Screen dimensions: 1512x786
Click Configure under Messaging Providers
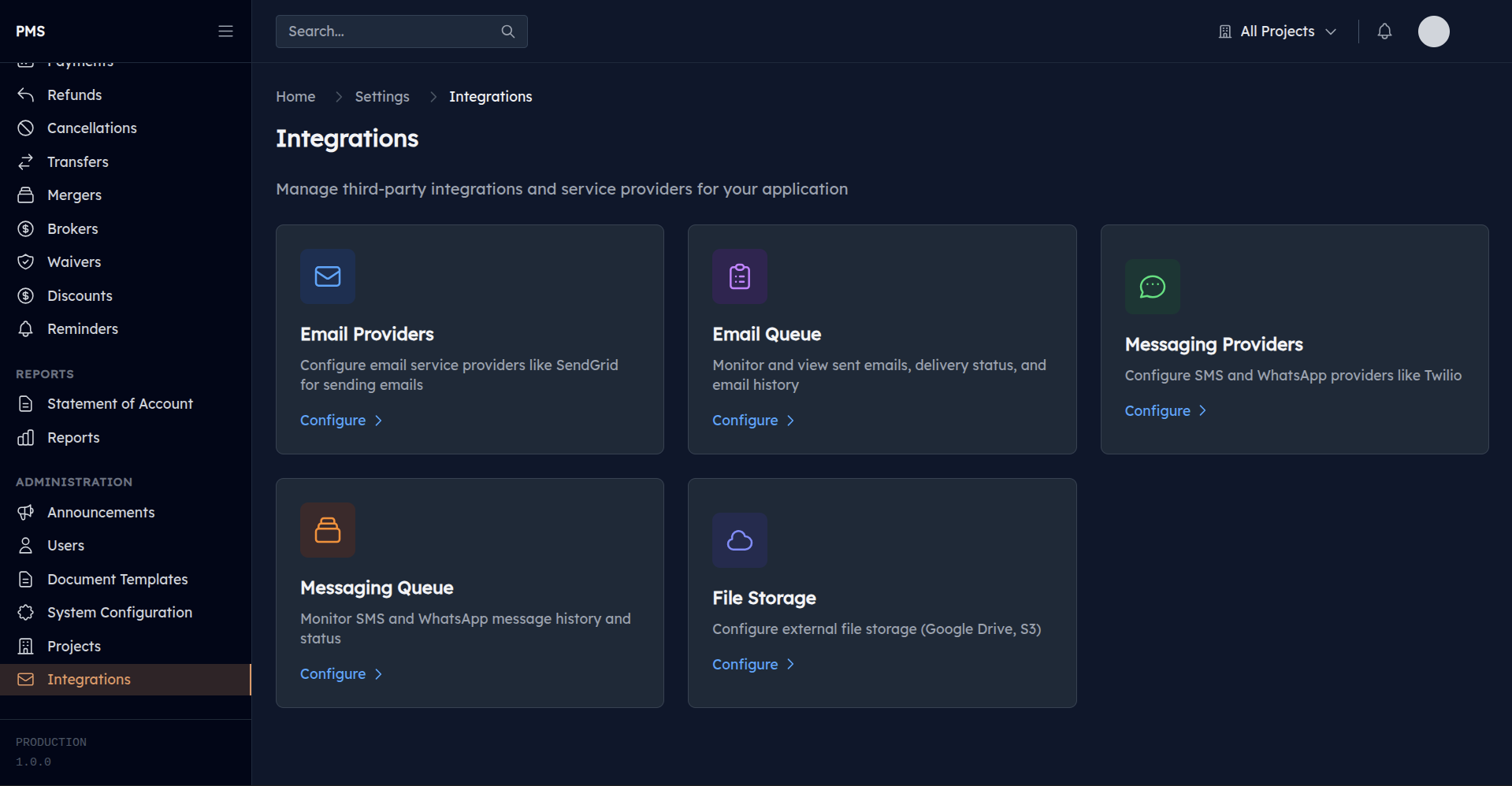pyautogui.click(x=1157, y=410)
